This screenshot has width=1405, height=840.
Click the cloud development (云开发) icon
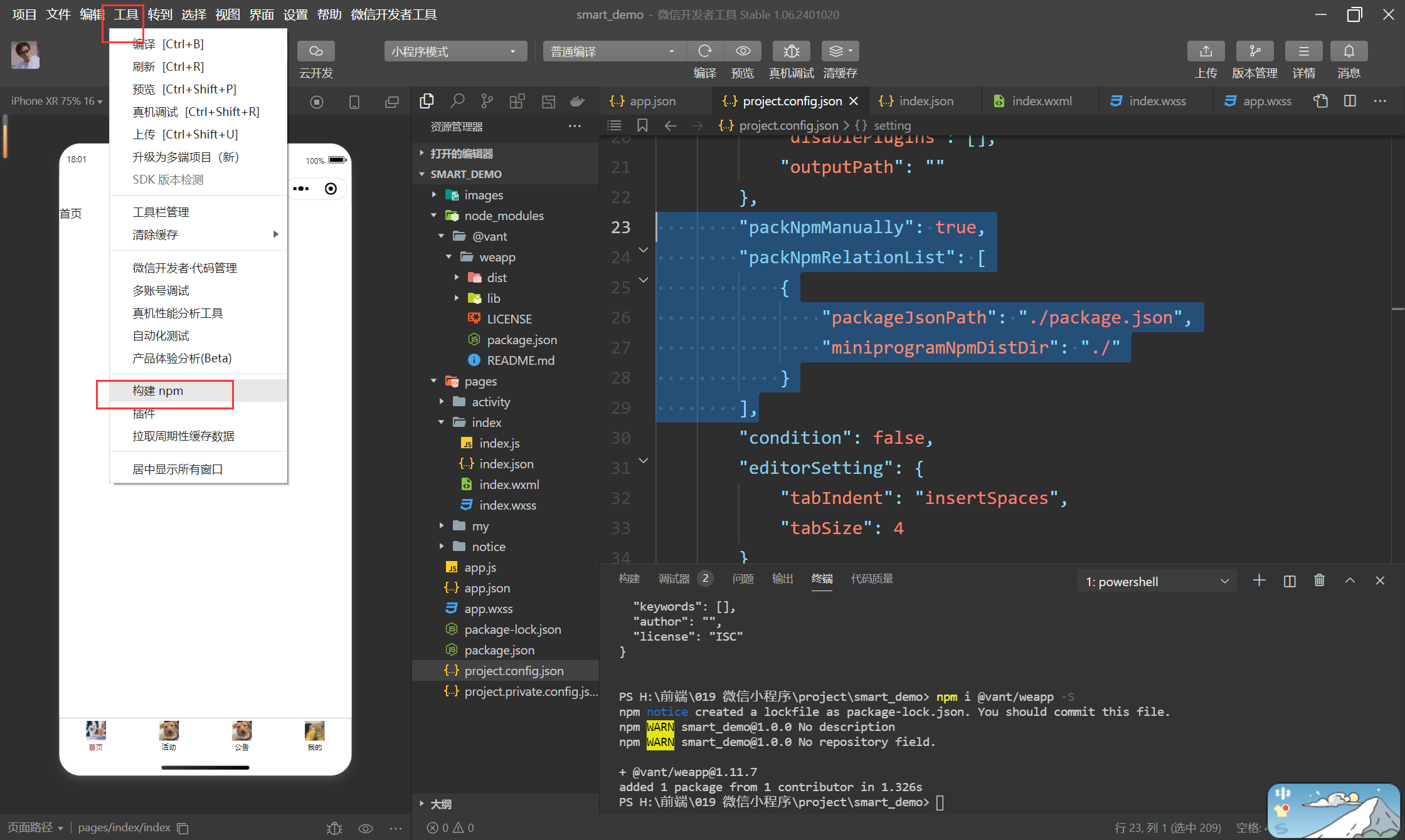pyautogui.click(x=315, y=51)
